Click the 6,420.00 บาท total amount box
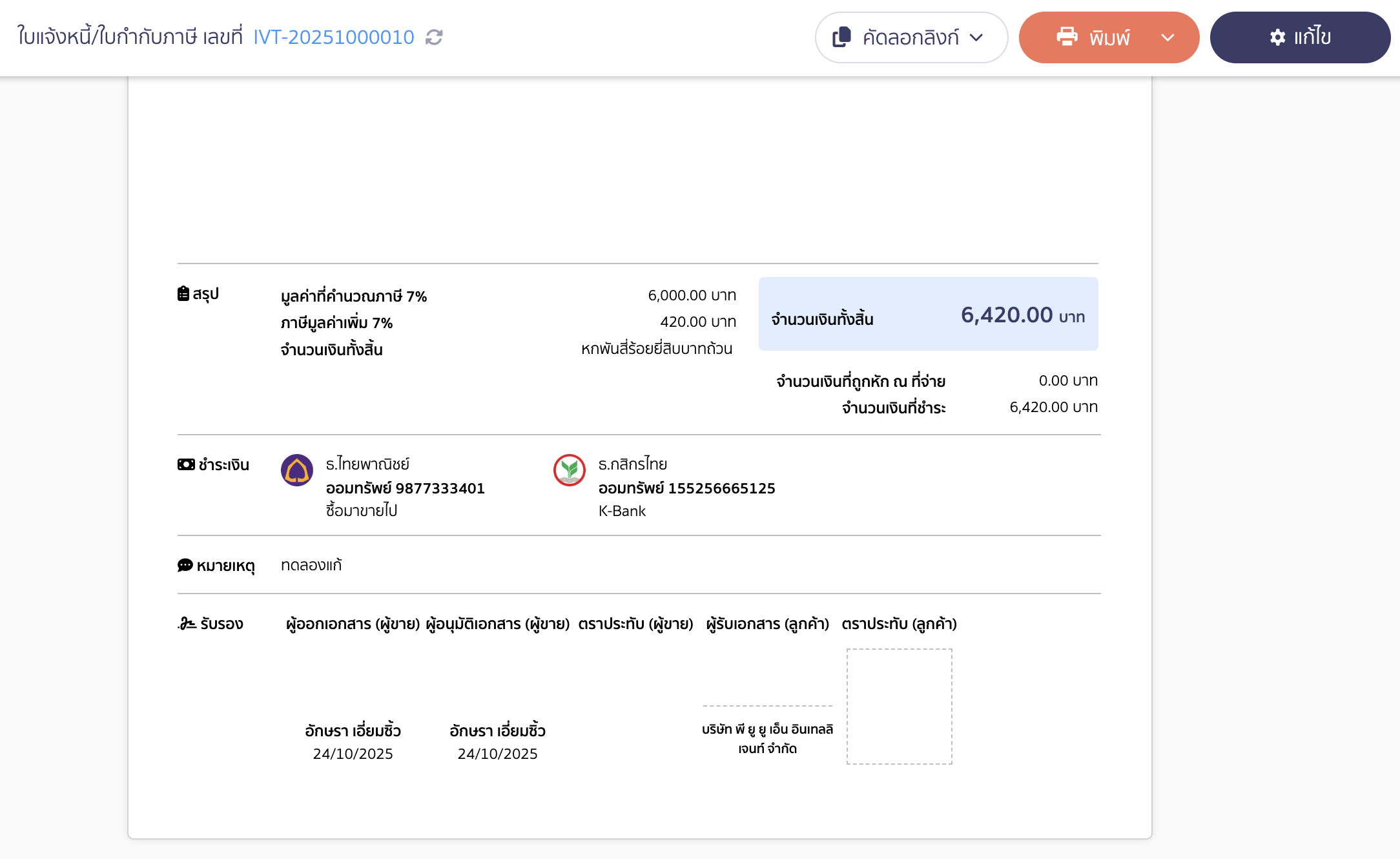The height and width of the screenshot is (859, 1400). [x=928, y=315]
